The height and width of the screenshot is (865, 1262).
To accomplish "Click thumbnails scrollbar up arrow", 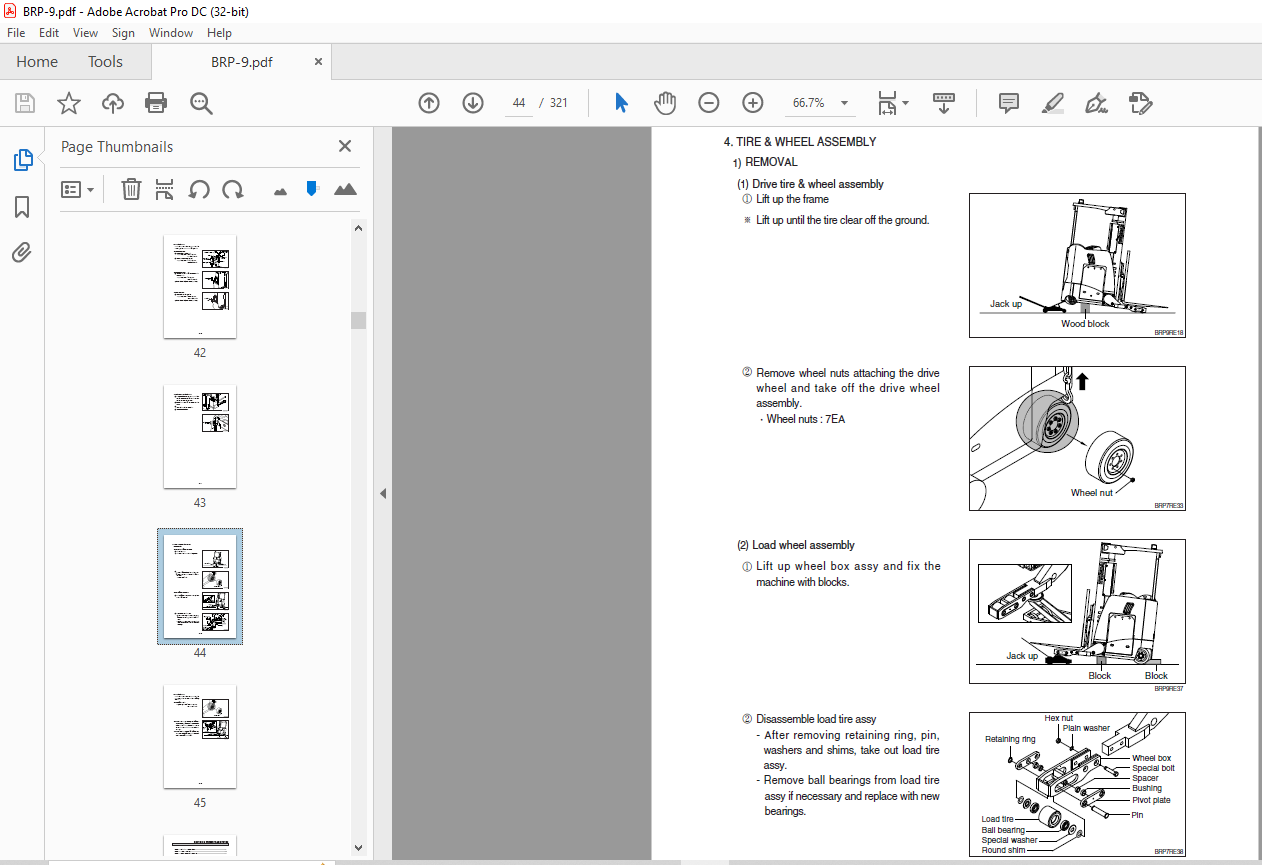I will click(x=358, y=228).
